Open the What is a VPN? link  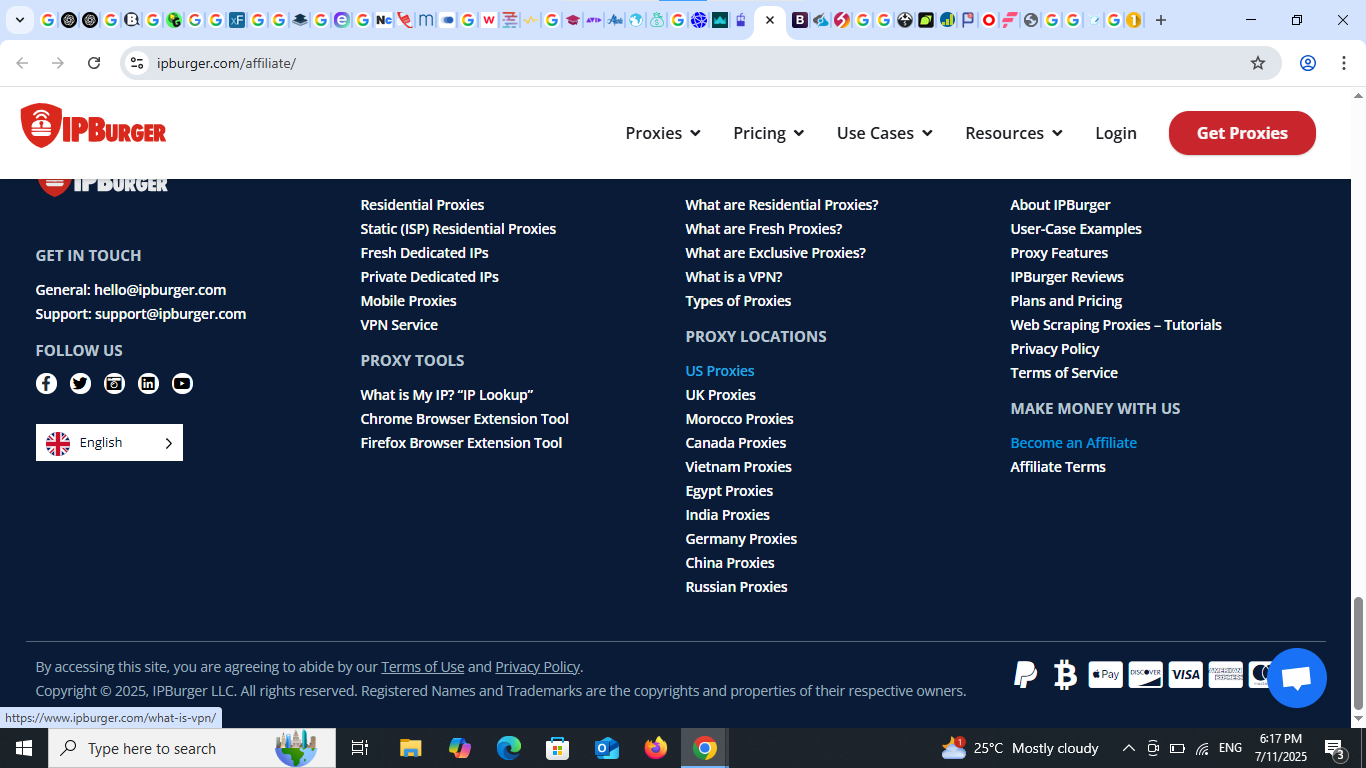pos(734,277)
